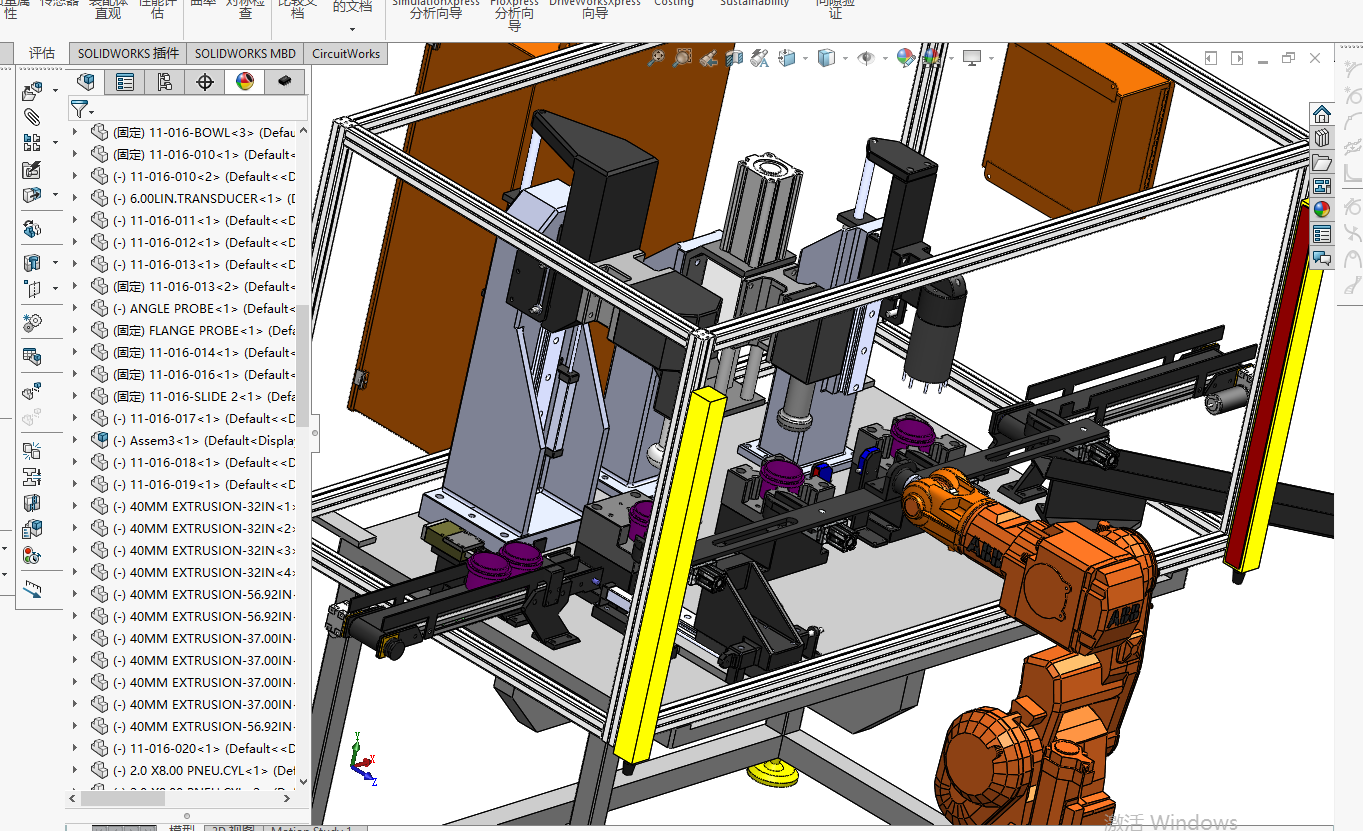Open the SOLIDWORKS Forum tab in task pane
The image size is (1363, 831).
coord(1322,258)
